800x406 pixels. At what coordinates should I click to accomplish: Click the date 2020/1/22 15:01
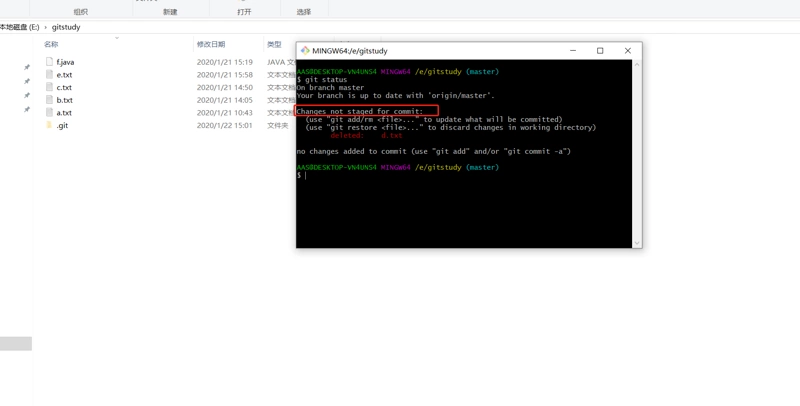[225, 125]
